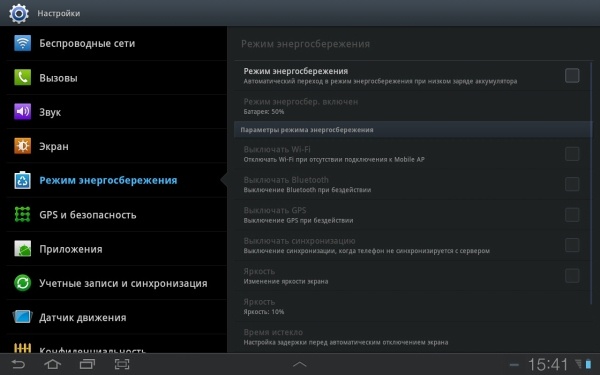Tap the Android applications icon
This screenshot has height=375, width=600.
(x=23, y=249)
